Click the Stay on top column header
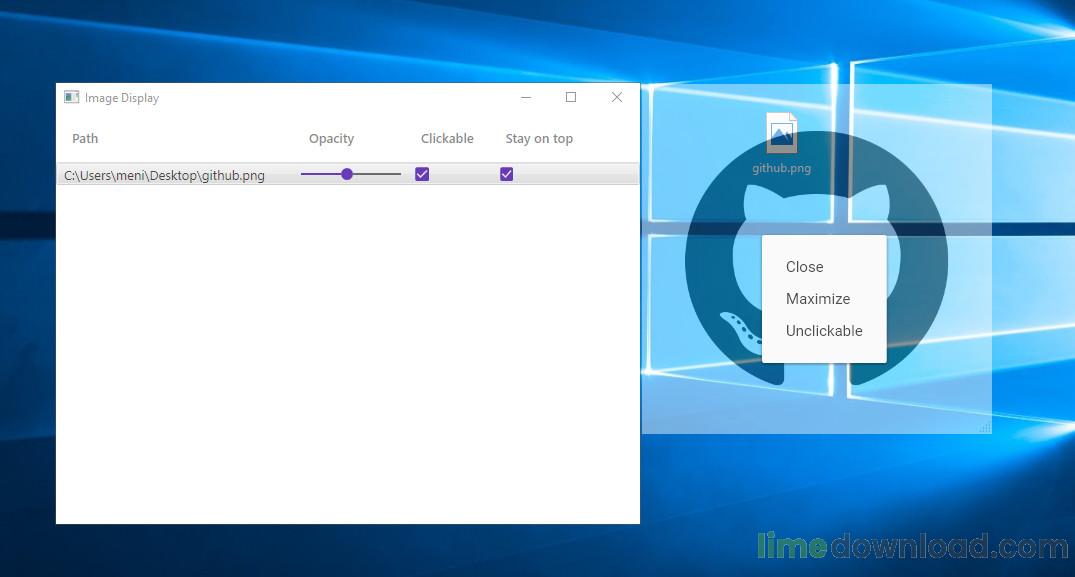The height and width of the screenshot is (577, 1075). [539, 138]
